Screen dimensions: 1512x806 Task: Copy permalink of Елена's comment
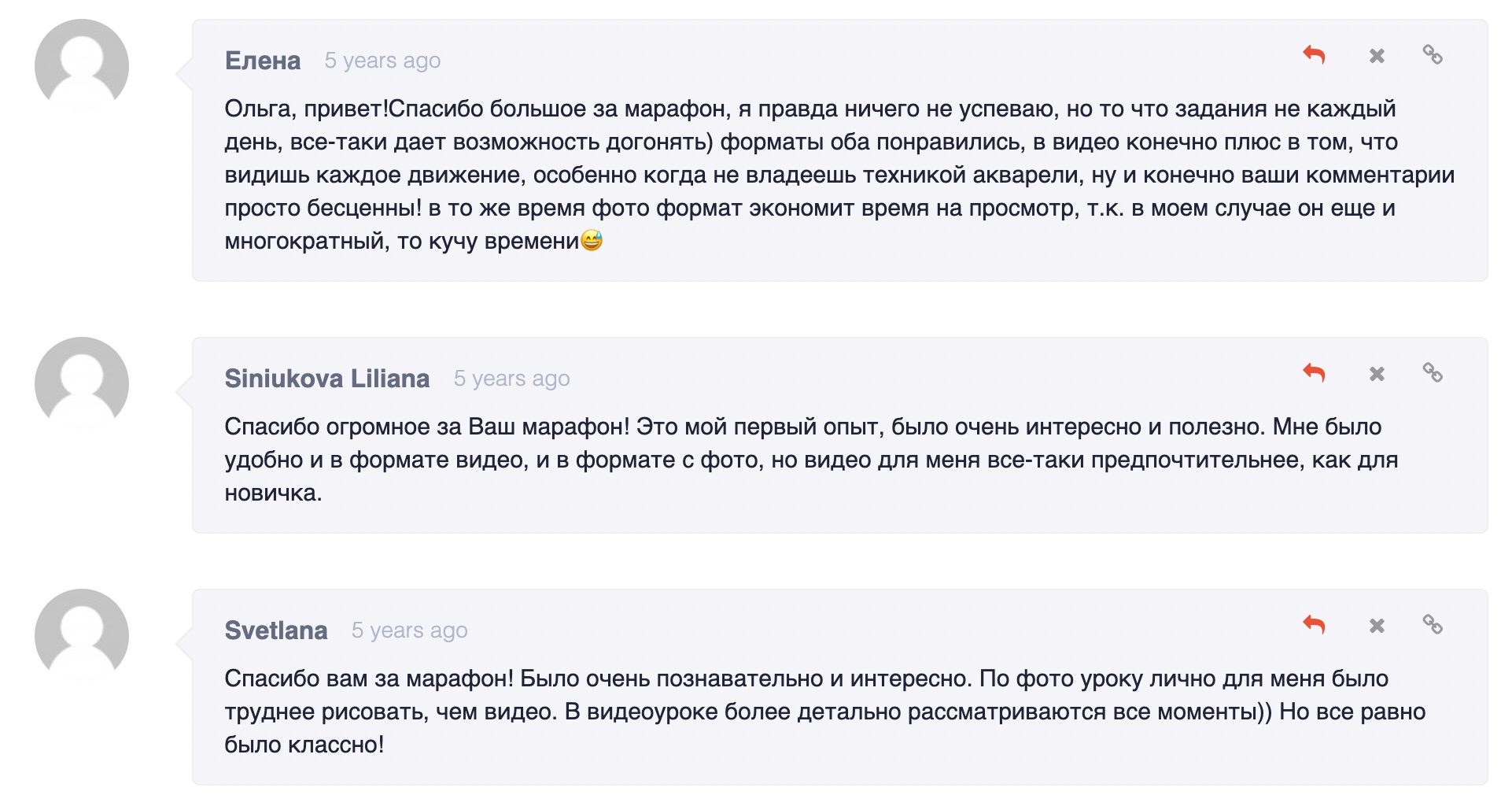pyautogui.click(x=1433, y=55)
